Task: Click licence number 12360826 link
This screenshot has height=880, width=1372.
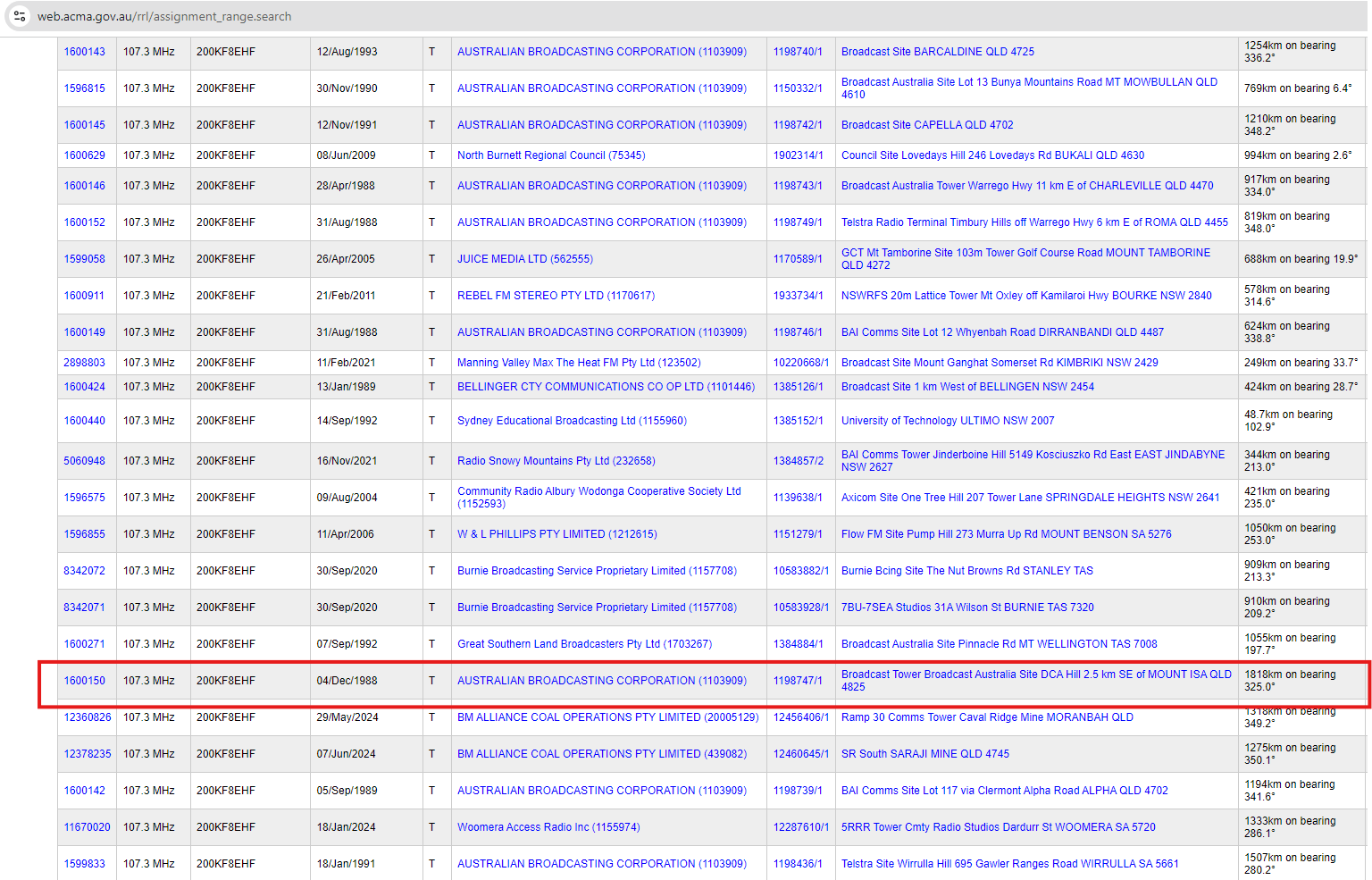Action: click(88, 717)
